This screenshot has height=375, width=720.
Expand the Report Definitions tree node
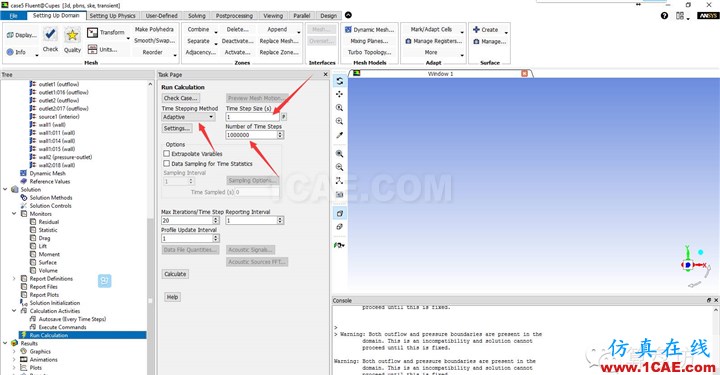[x=14, y=279]
